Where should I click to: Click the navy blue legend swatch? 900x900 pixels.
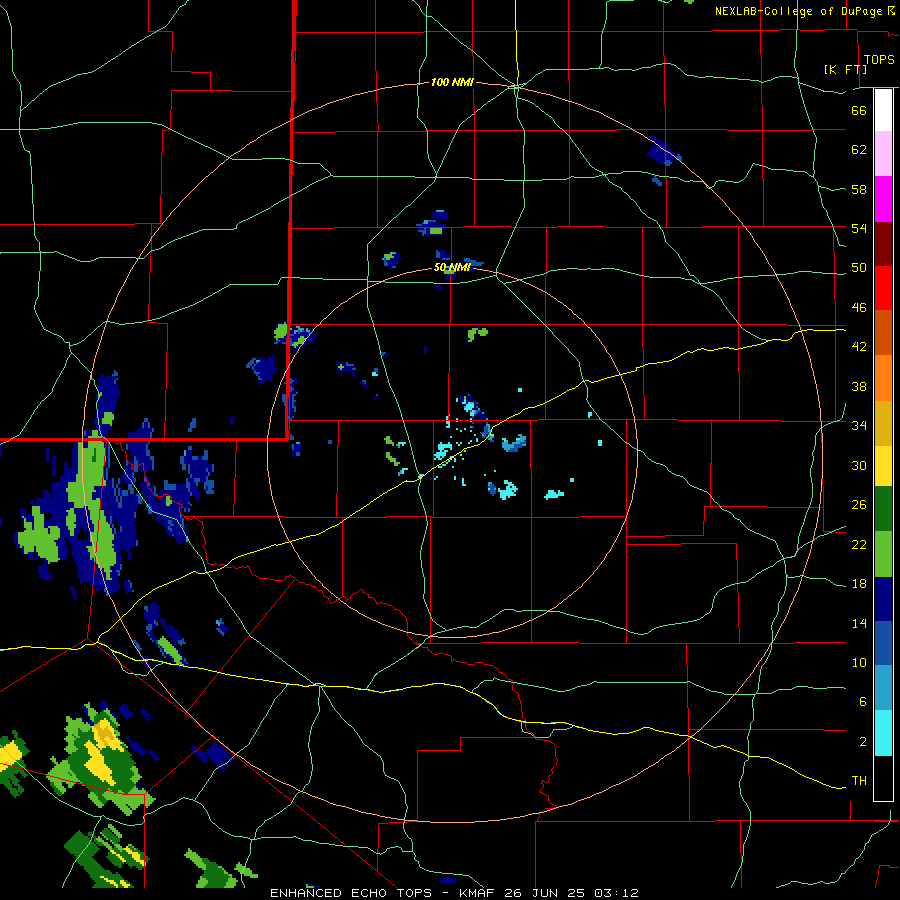(883, 599)
